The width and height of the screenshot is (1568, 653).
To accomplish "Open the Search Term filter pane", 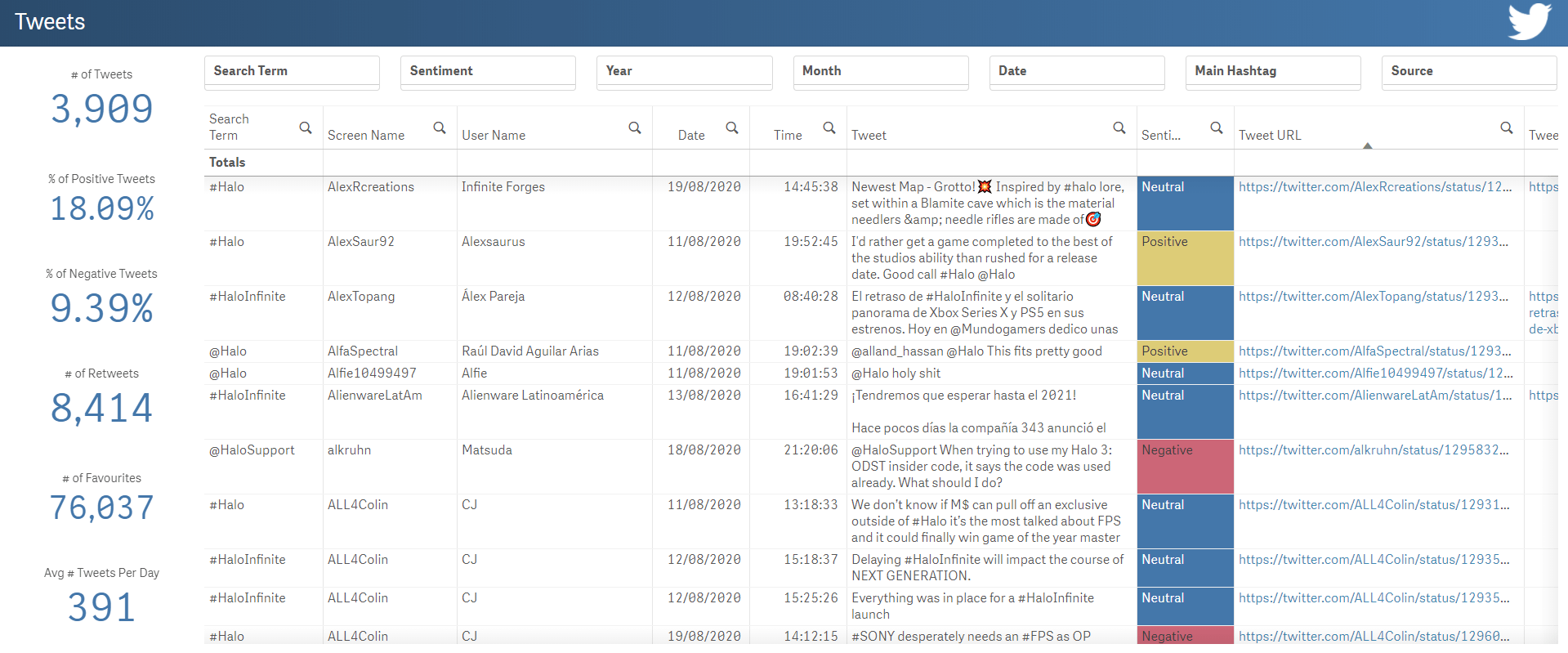I will tap(292, 72).
